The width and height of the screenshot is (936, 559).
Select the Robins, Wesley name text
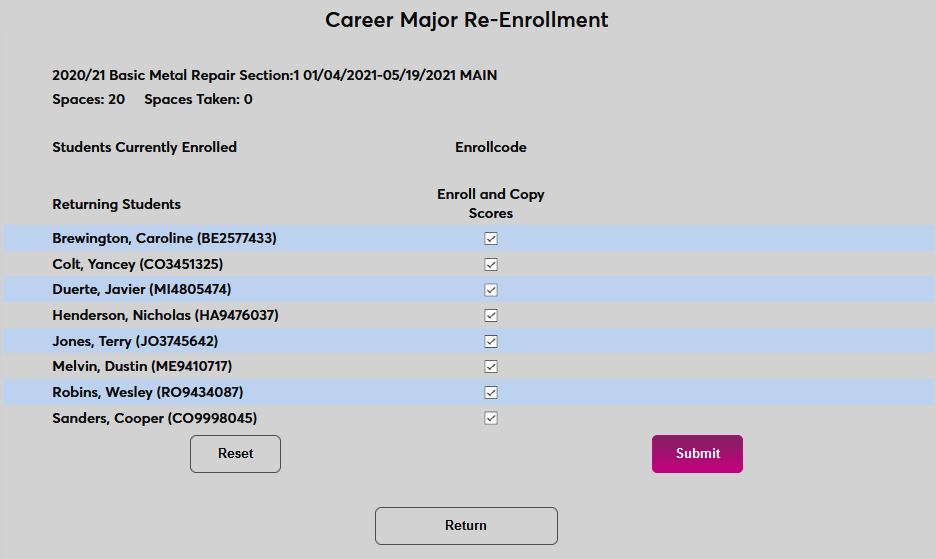[x=148, y=392]
